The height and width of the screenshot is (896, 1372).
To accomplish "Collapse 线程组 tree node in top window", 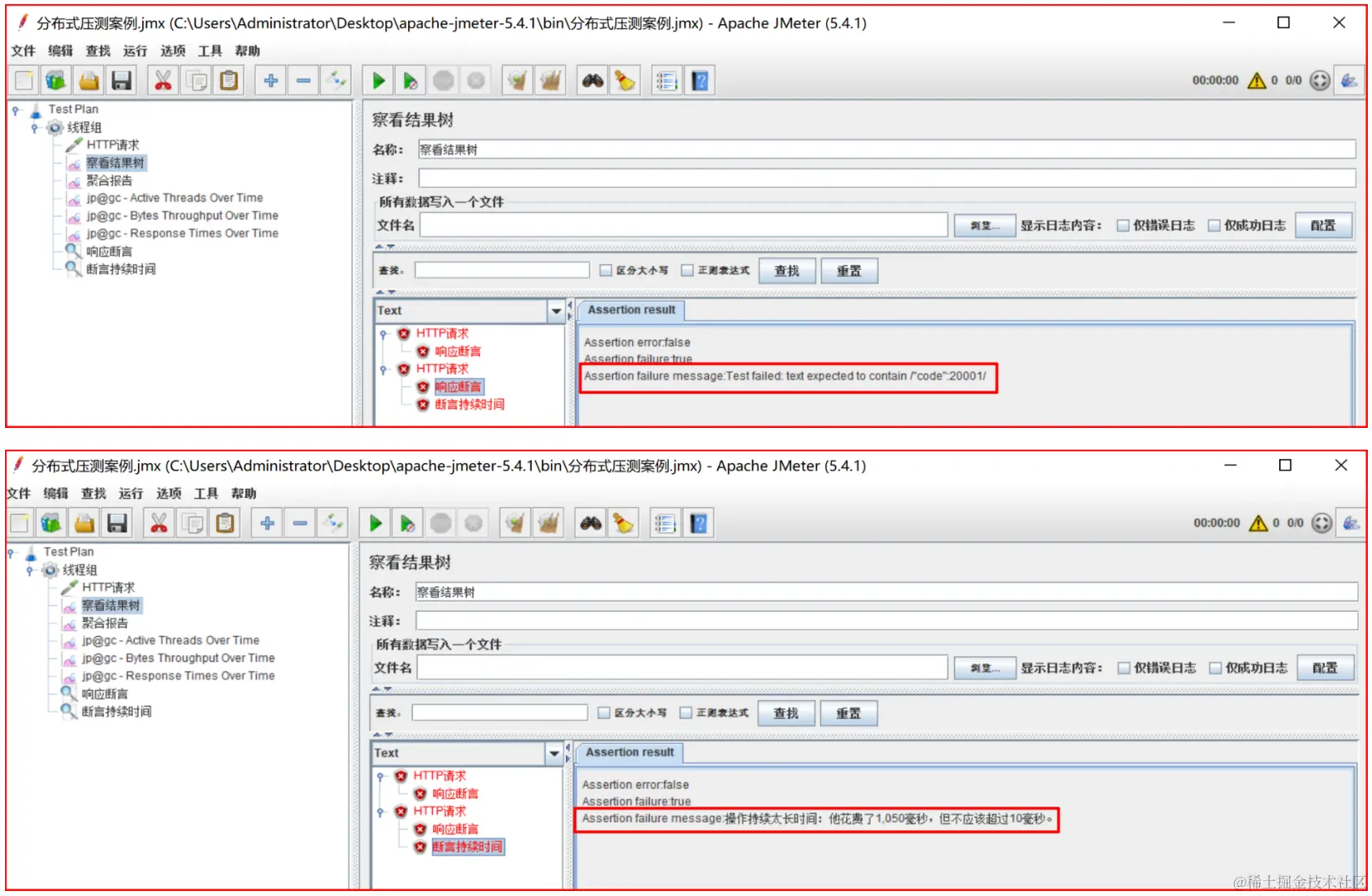I will pos(34,128).
